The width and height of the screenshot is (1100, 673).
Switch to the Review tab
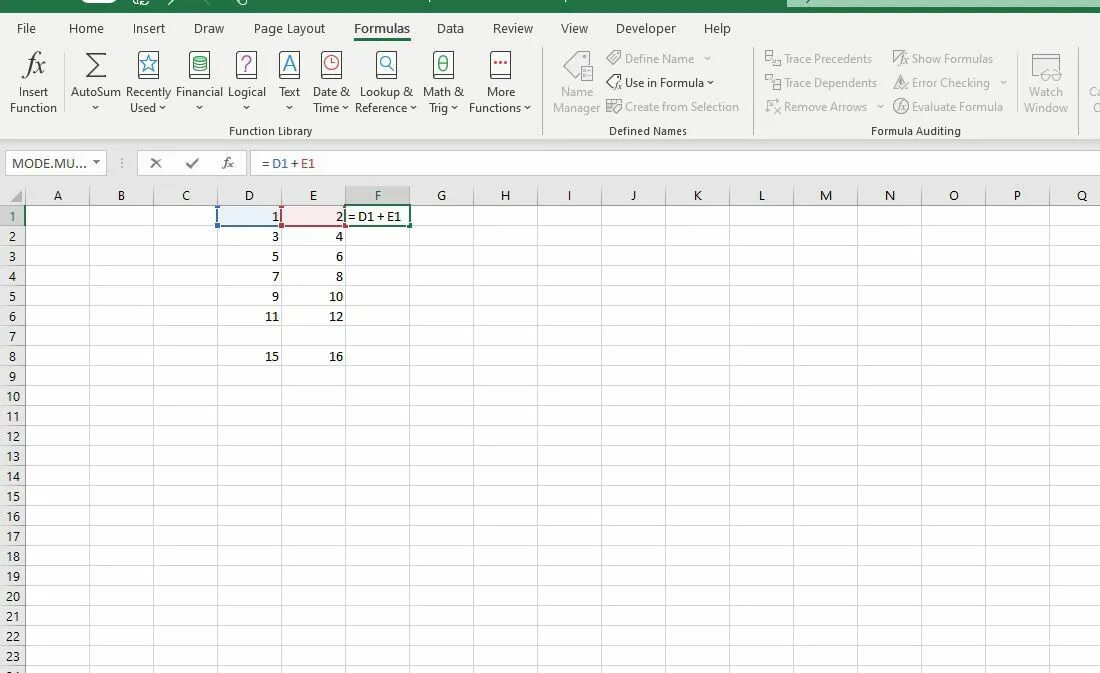coord(513,29)
